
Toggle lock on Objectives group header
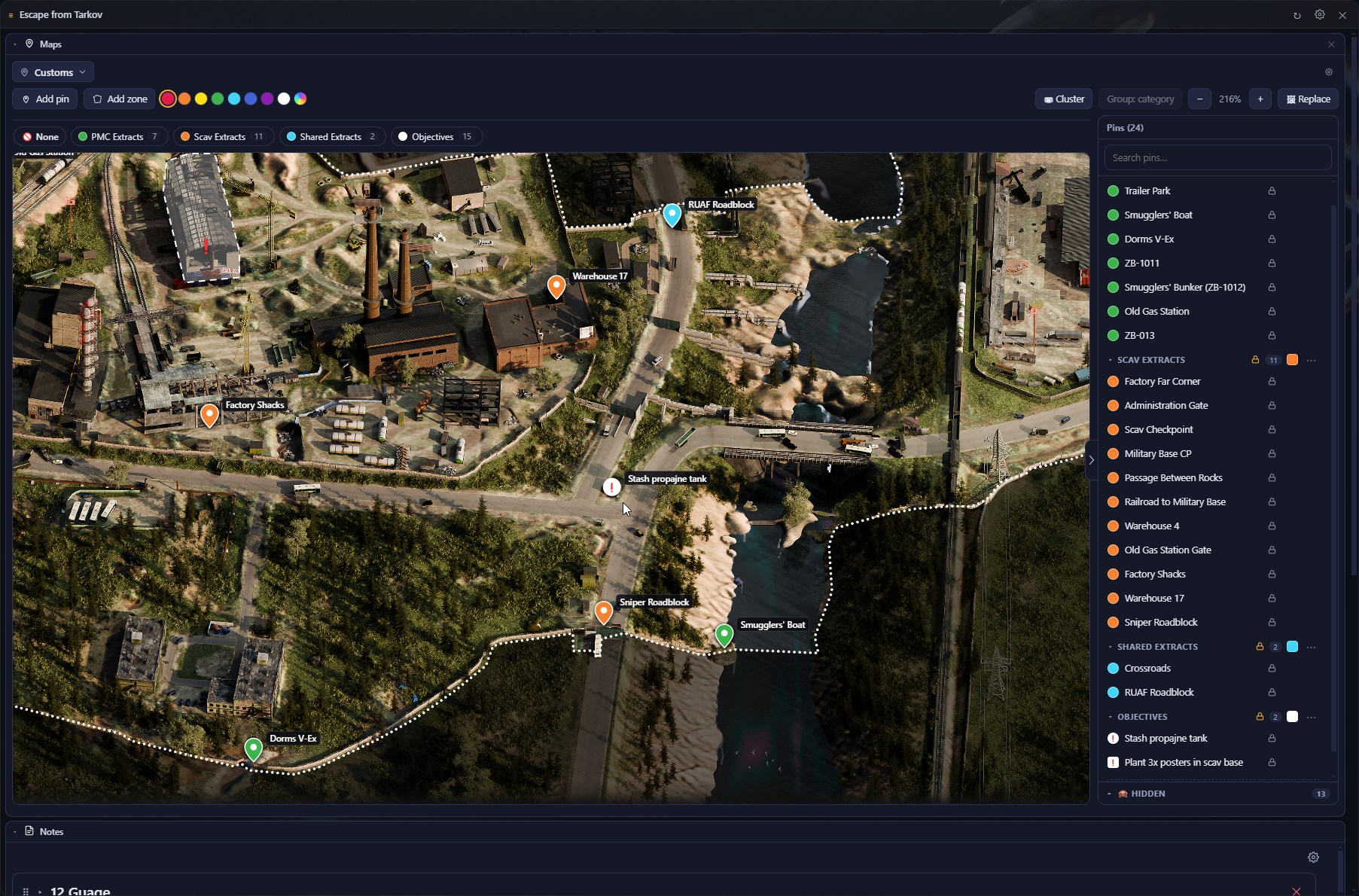click(x=1259, y=717)
